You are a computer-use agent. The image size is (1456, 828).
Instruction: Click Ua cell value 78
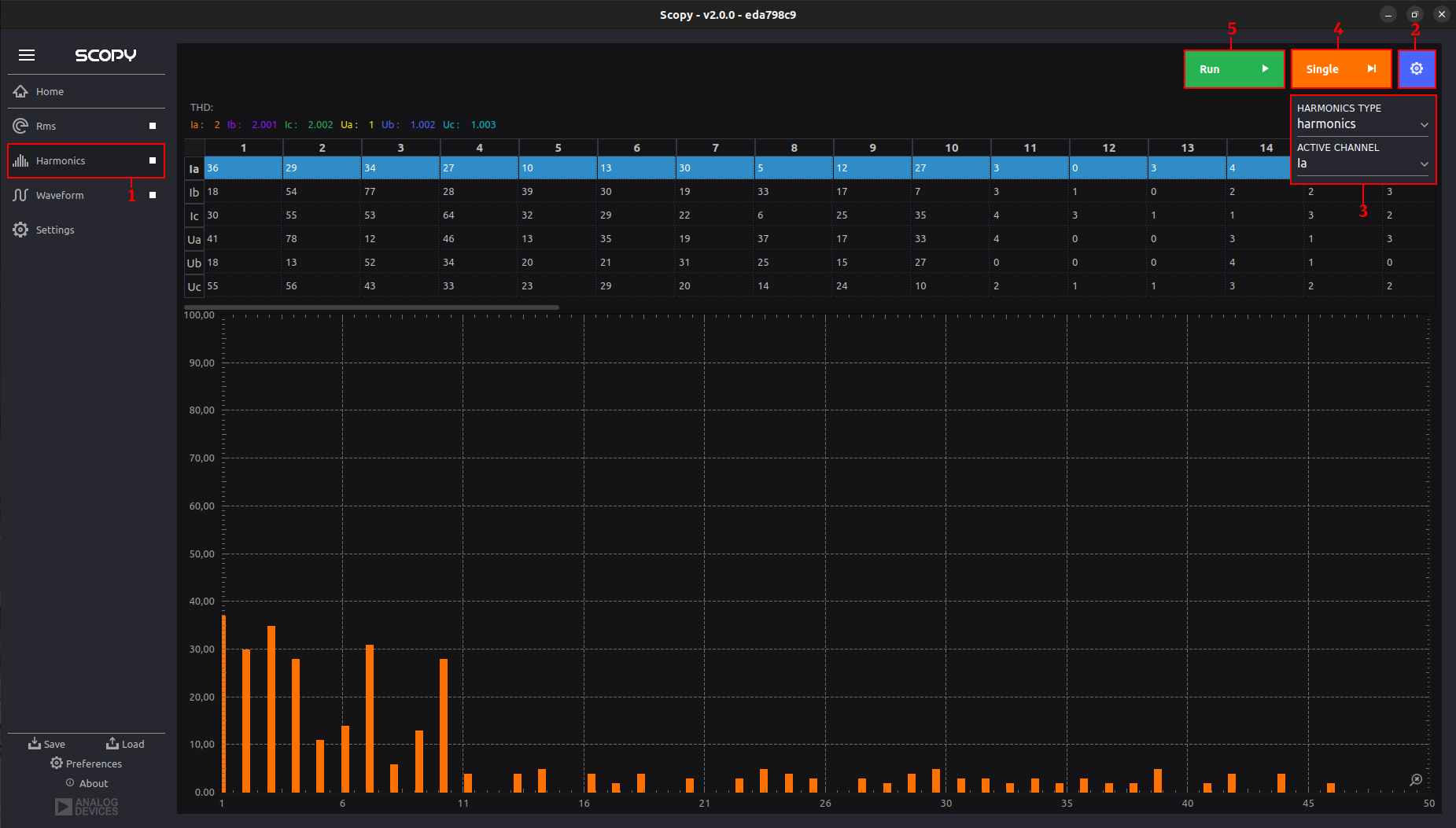322,239
